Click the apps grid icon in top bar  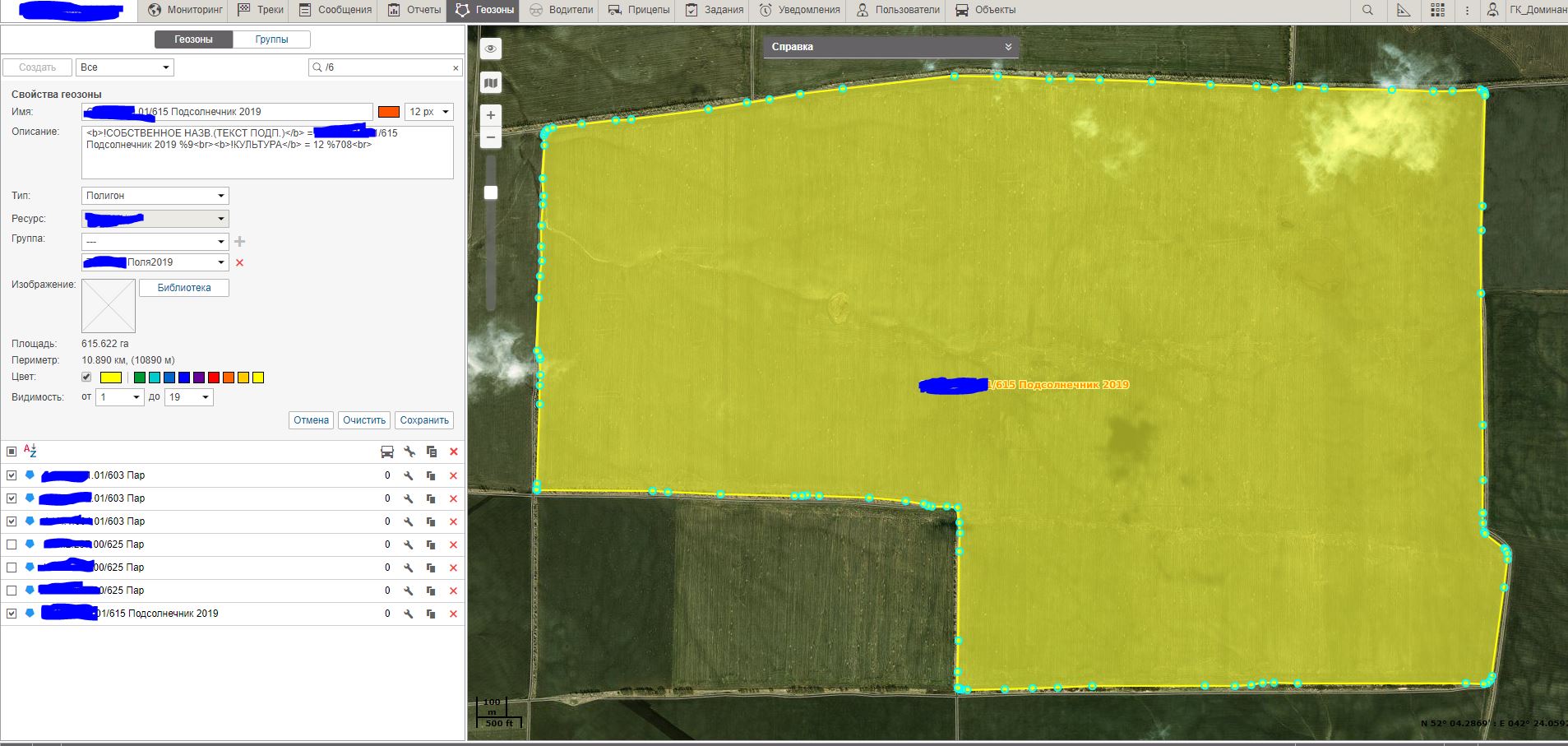1437,10
